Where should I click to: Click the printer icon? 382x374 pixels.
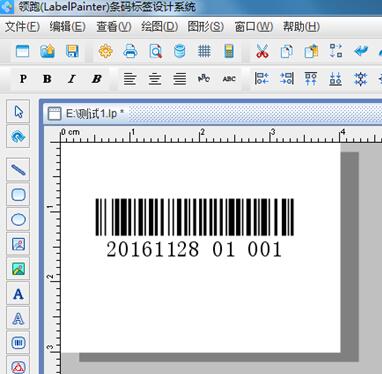[x=130, y=51]
